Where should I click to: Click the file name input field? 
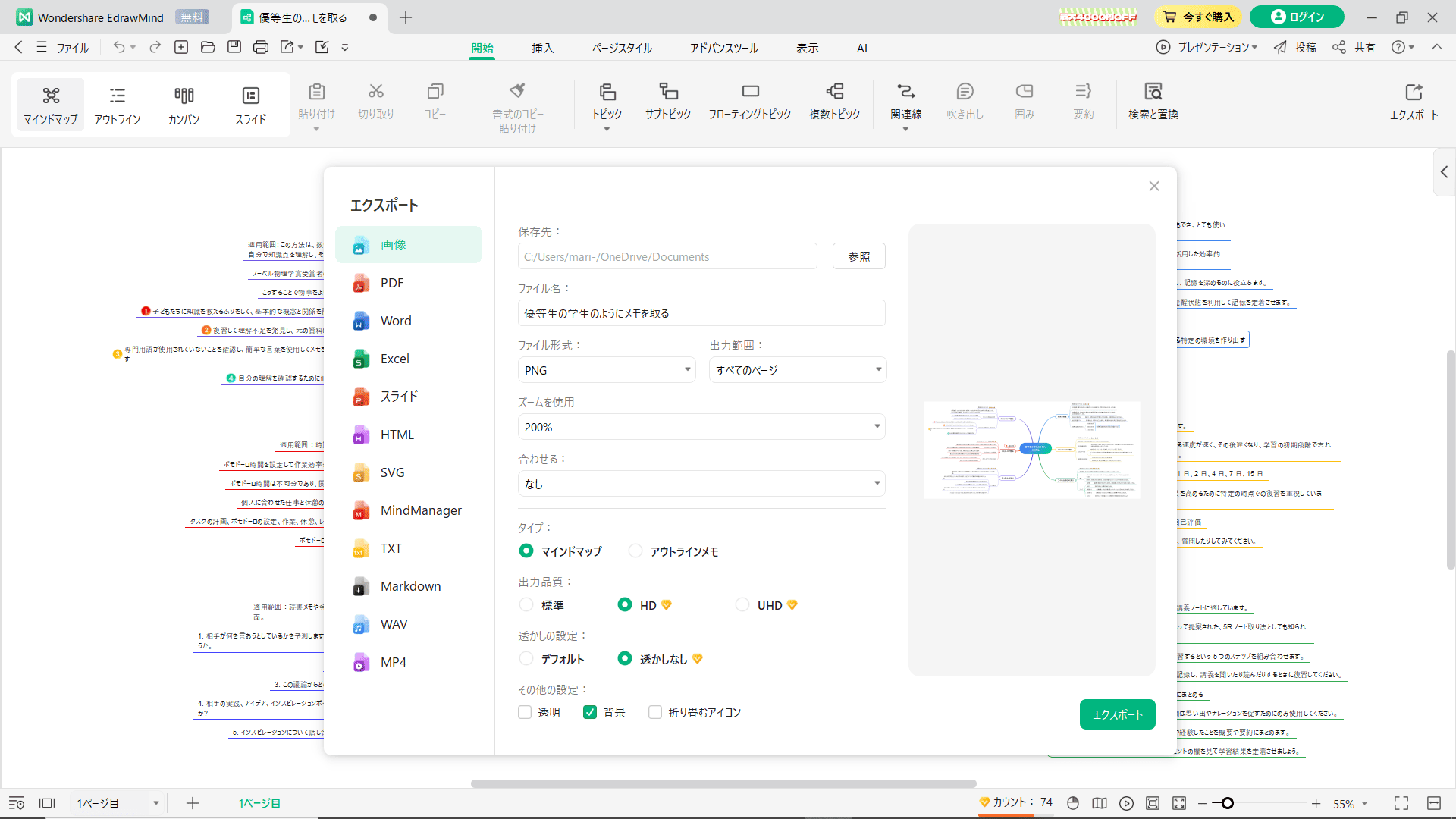(x=701, y=313)
